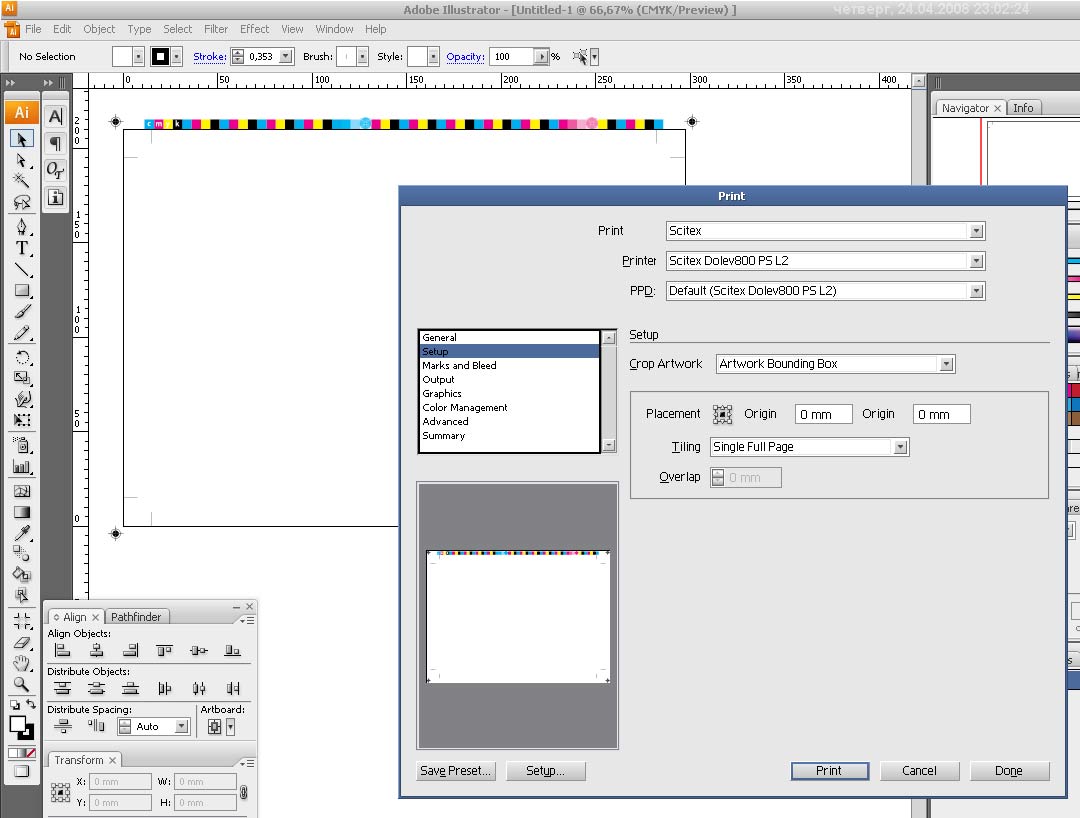The image size is (1080, 818).
Task: Select the Gradient tool
Action: [x=22, y=512]
